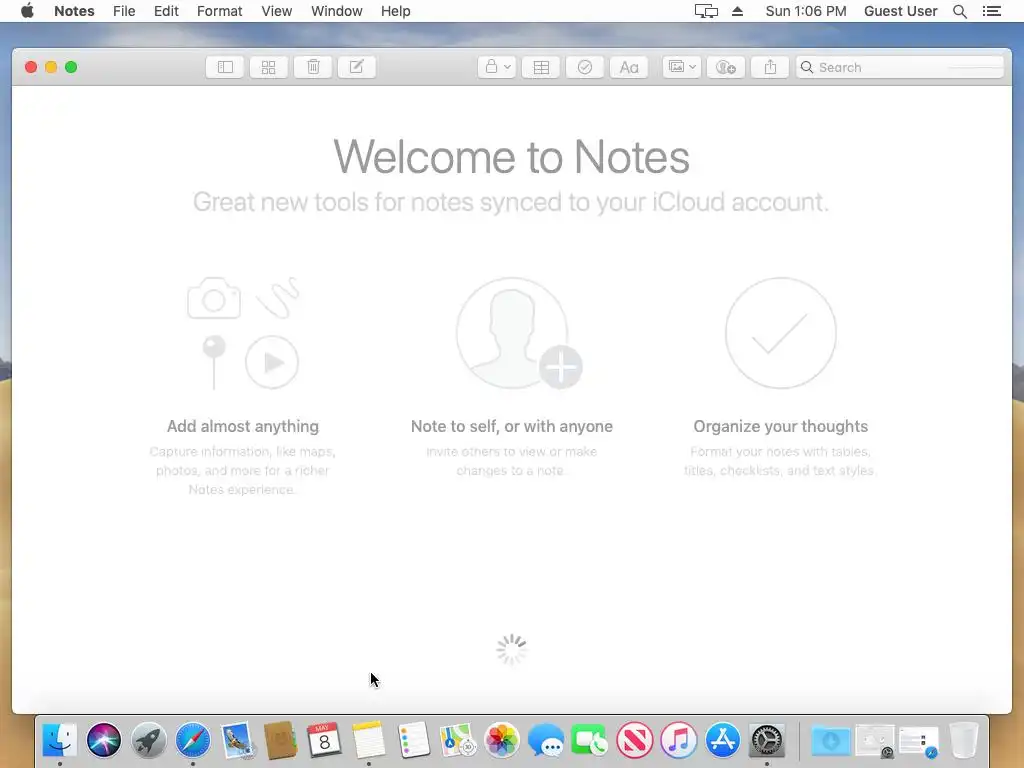
Task: Open Photos flower icon in Dock
Action: point(502,741)
